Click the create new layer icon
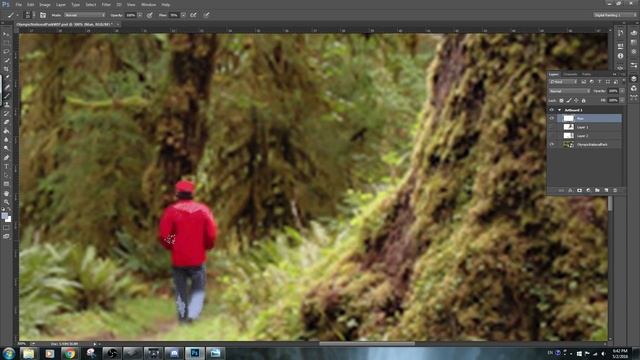 tap(606, 190)
